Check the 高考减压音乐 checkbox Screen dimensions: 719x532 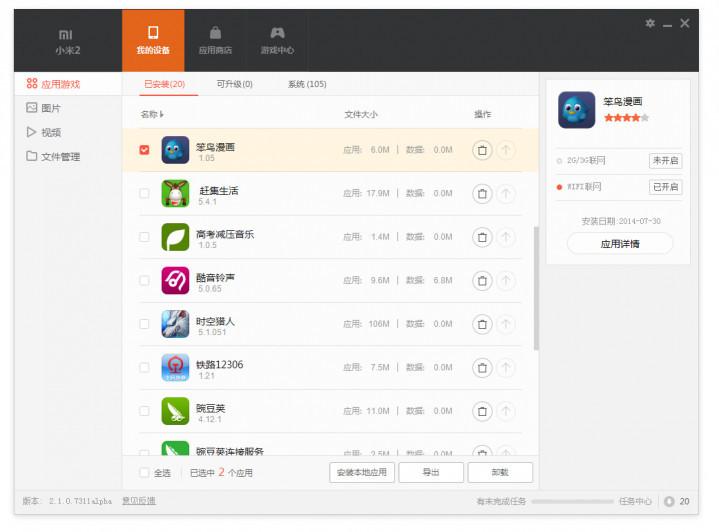pyautogui.click(x=144, y=237)
